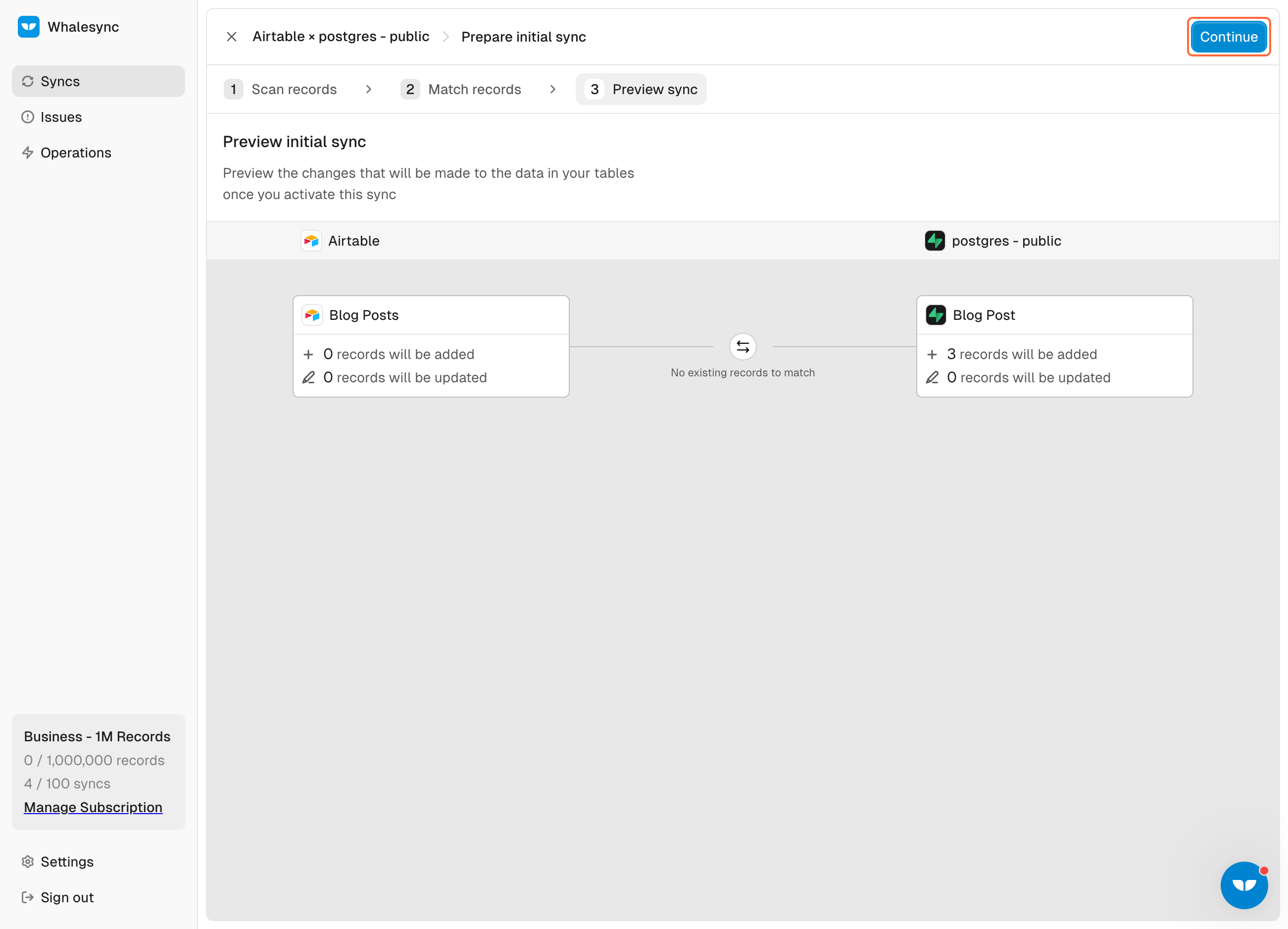Click the chevron after Scan records

pyautogui.click(x=369, y=89)
